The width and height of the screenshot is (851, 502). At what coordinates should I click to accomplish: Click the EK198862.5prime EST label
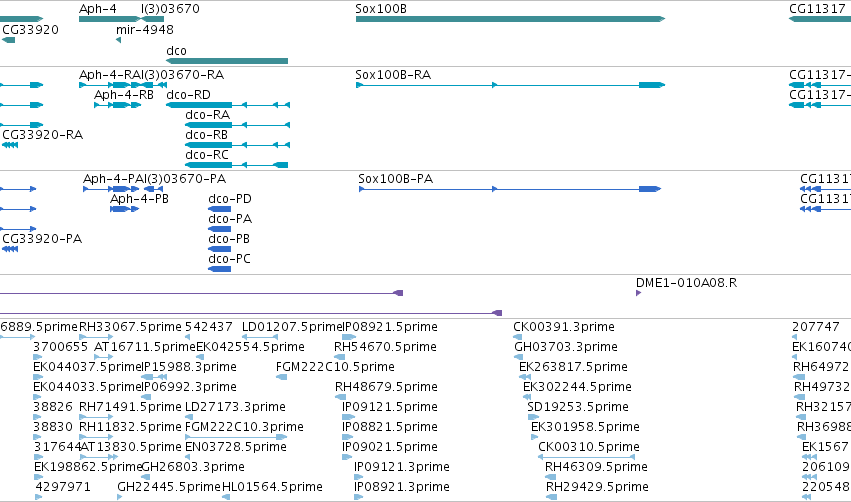coord(87,467)
